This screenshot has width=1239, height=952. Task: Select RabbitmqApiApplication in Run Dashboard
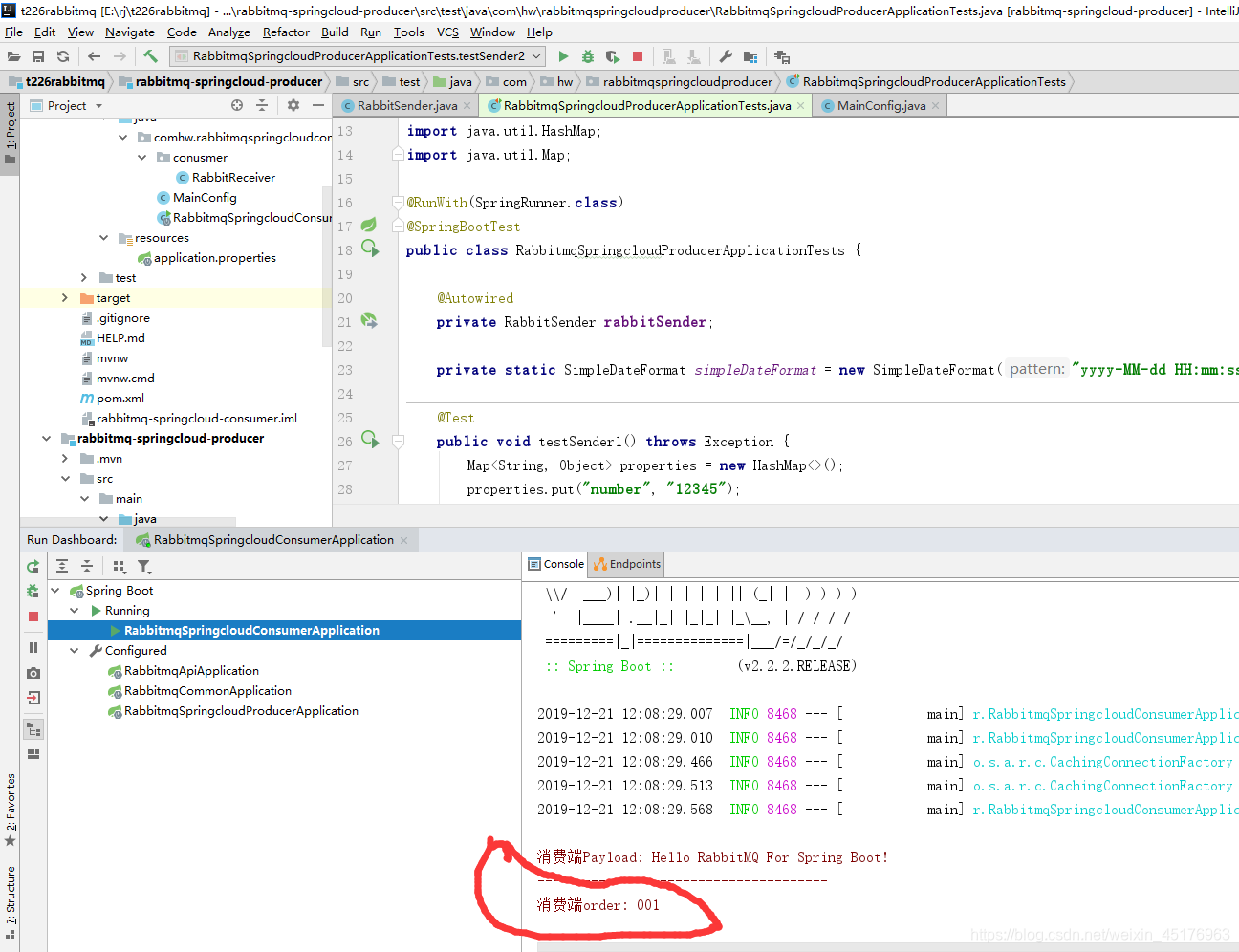pos(191,671)
